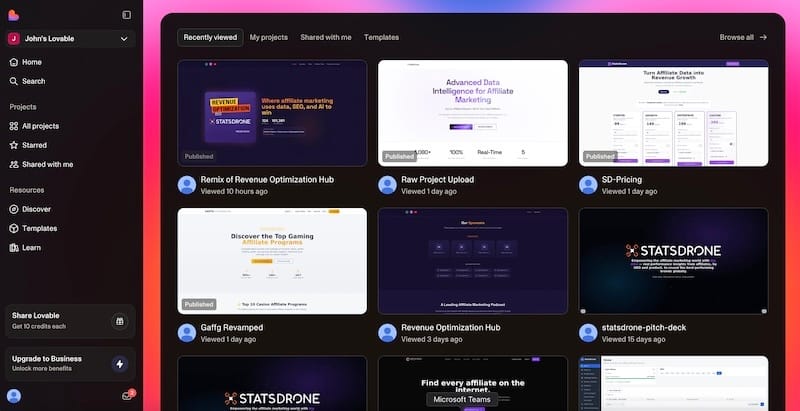Click the SD-Pricing title text
The image size is (800, 411).
pos(622,179)
